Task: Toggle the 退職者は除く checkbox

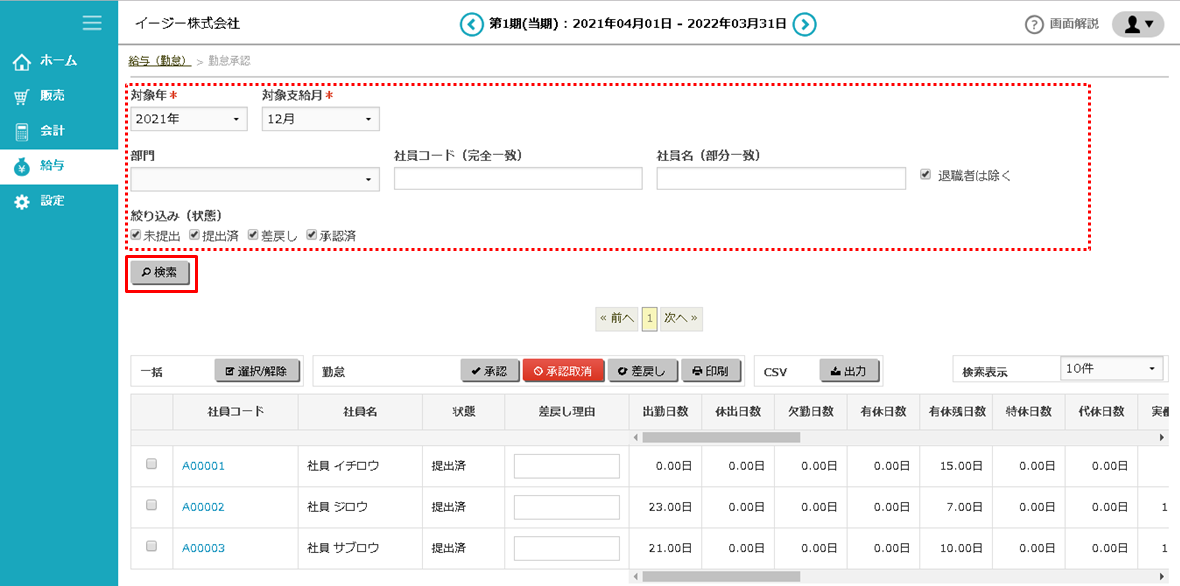Action: click(926, 174)
